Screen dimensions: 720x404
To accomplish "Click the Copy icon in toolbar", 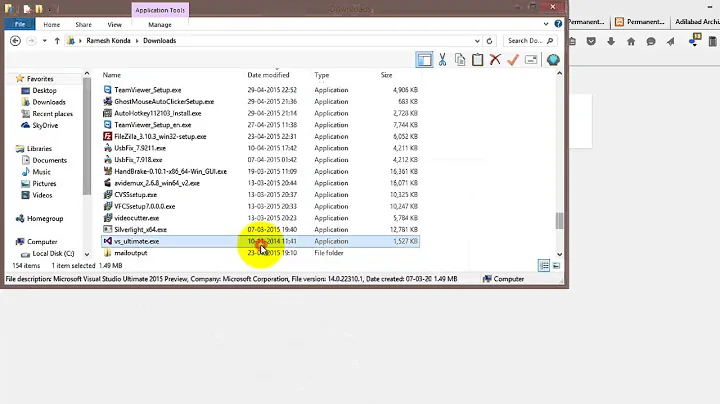I will [459, 60].
